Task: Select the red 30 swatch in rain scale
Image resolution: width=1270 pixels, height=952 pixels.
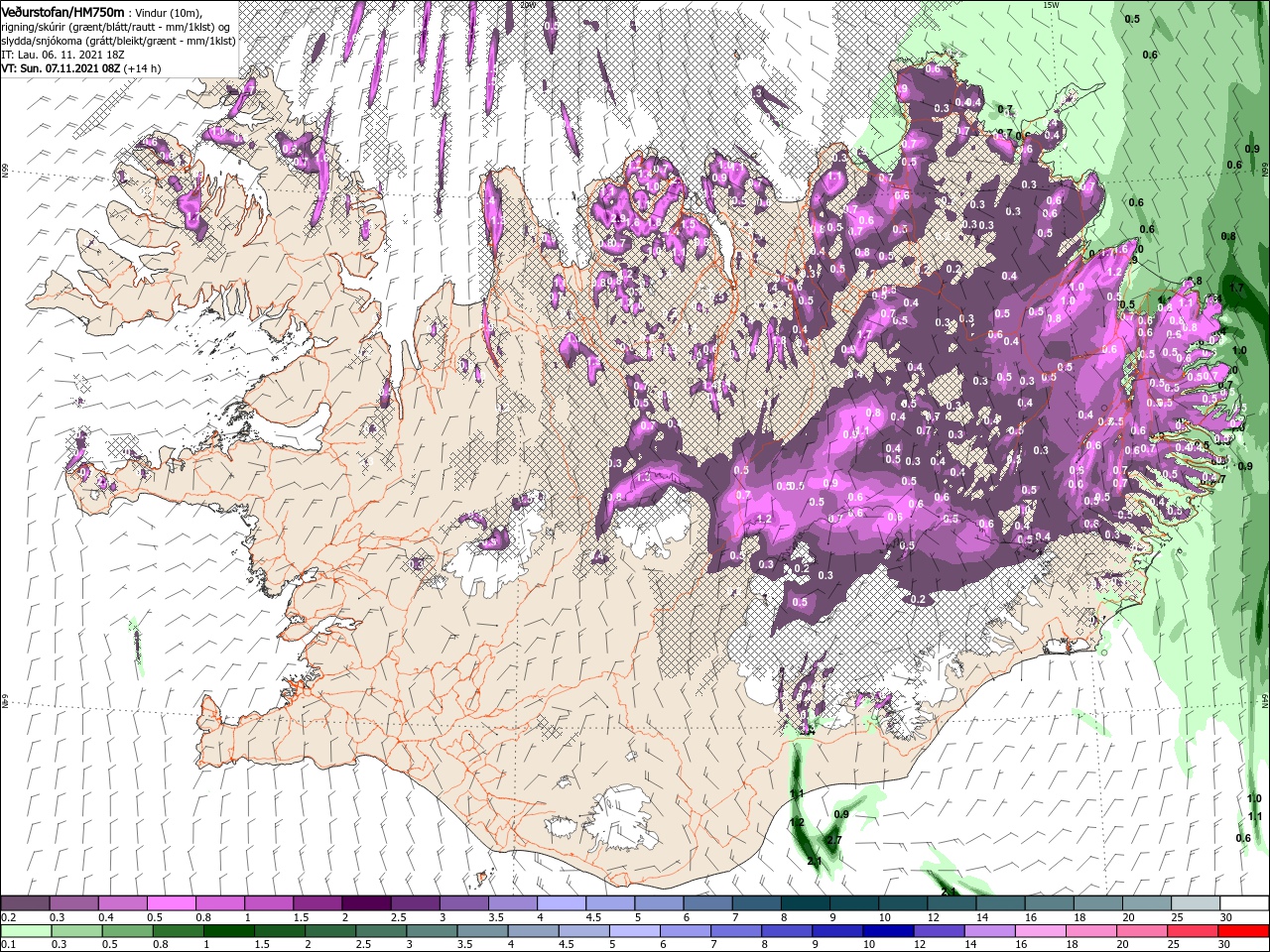Action: pyautogui.click(x=1243, y=931)
